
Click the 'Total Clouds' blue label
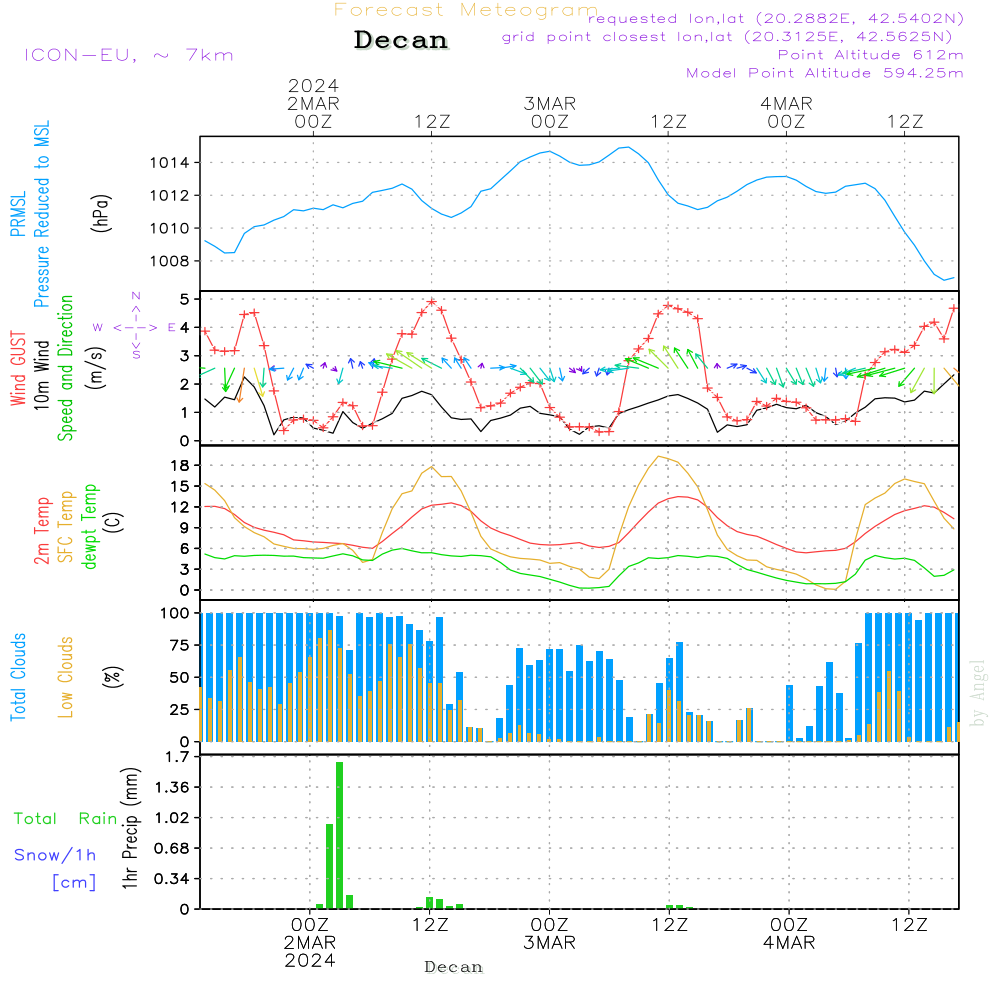pos(18,677)
